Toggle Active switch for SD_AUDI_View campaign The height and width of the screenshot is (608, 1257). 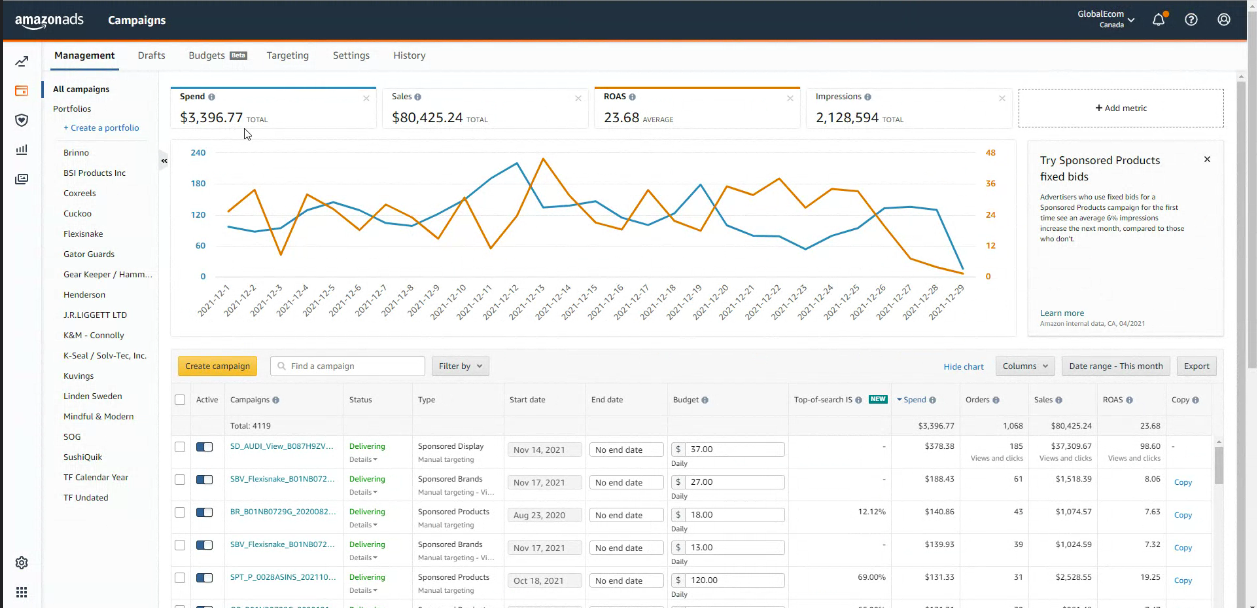[x=205, y=447]
